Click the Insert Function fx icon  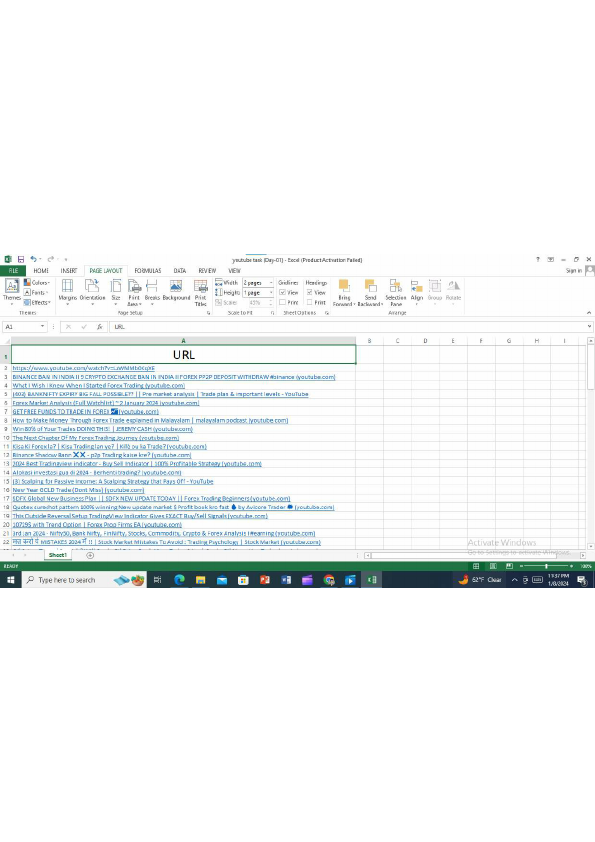(99, 326)
